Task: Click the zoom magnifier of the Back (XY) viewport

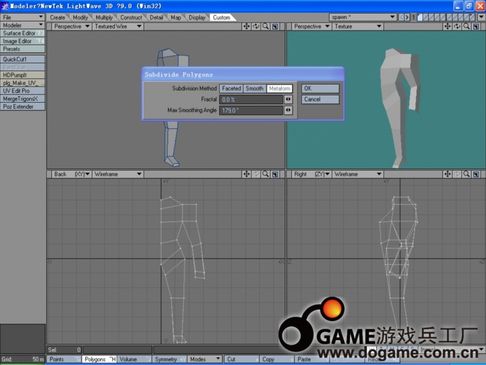Action: (266, 174)
